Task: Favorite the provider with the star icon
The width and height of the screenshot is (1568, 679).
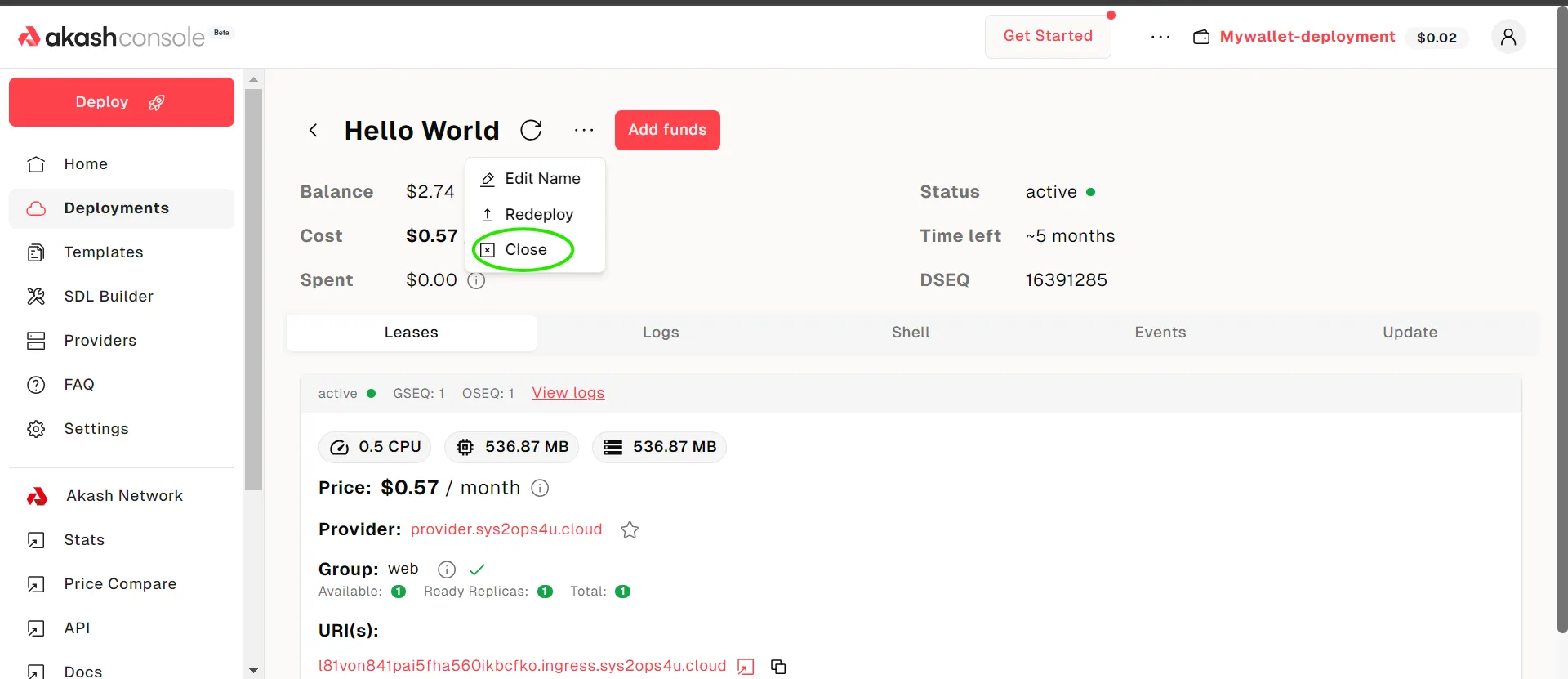Action: tap(630, 529)
